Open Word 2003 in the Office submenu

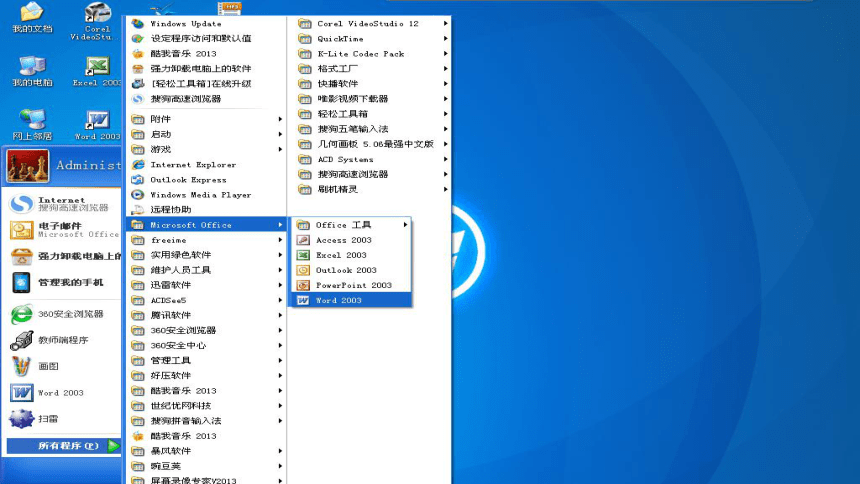point(351,300)
